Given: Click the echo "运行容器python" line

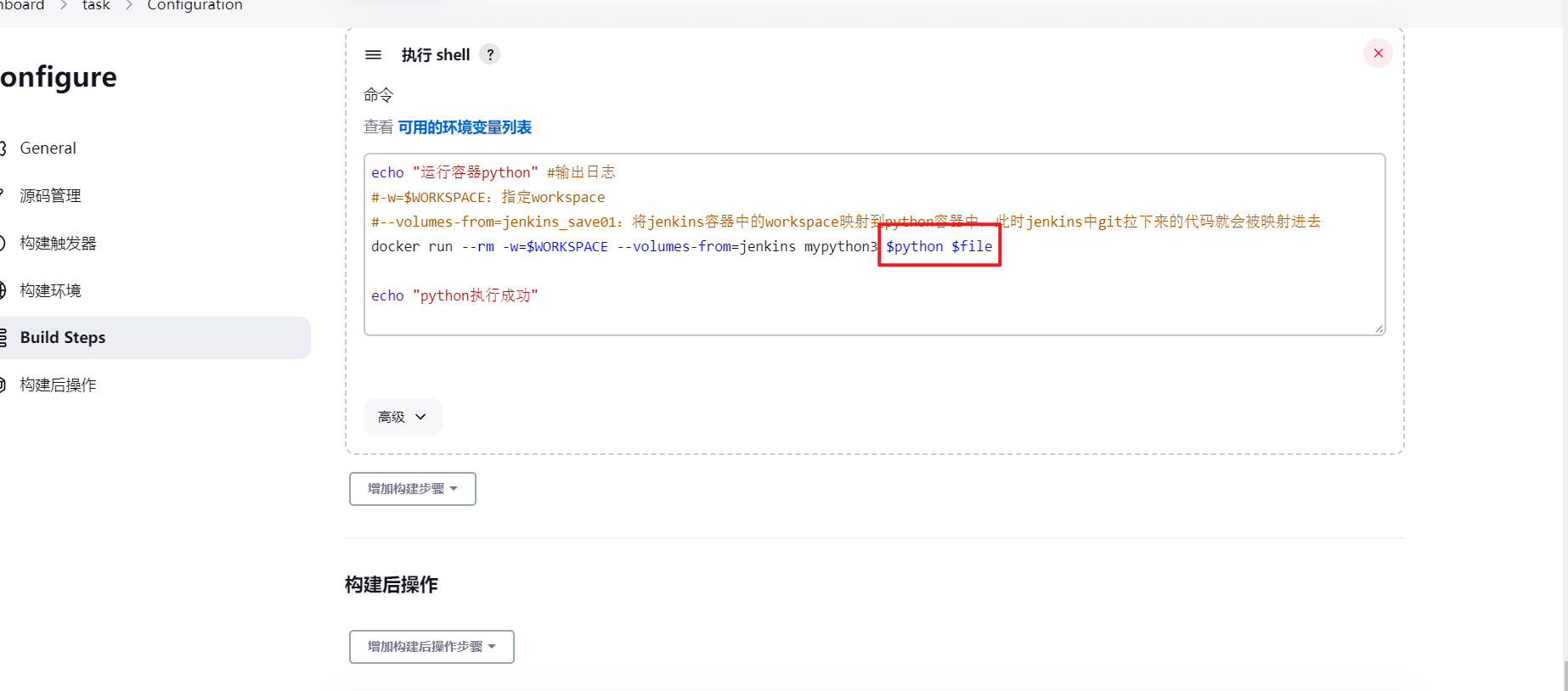Looking at the screenshot, I should pos(493,172).
